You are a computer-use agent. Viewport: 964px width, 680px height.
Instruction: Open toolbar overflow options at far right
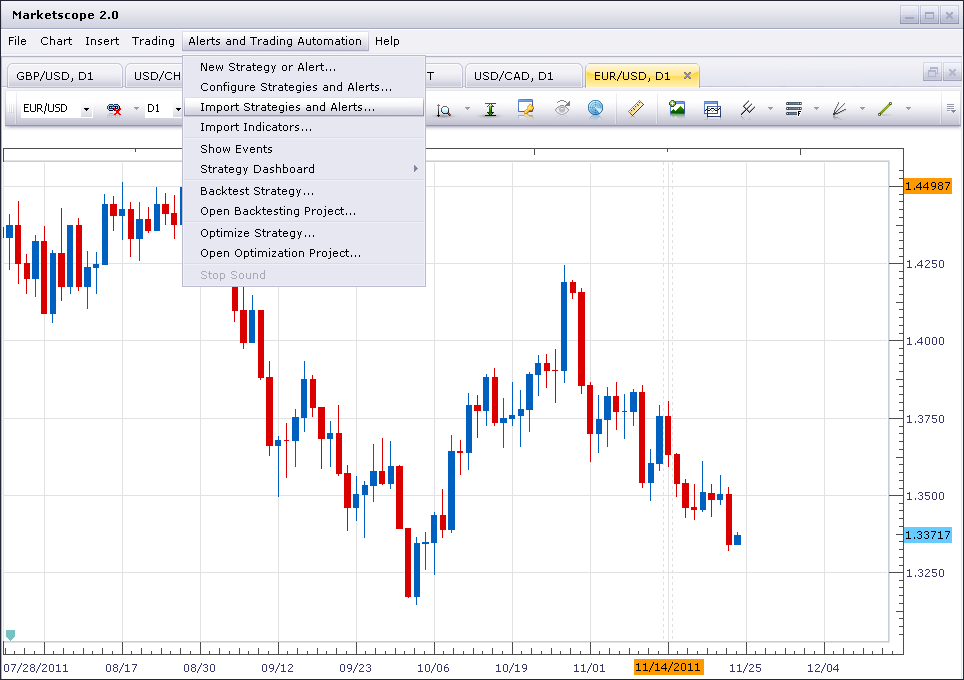[950, 109]
